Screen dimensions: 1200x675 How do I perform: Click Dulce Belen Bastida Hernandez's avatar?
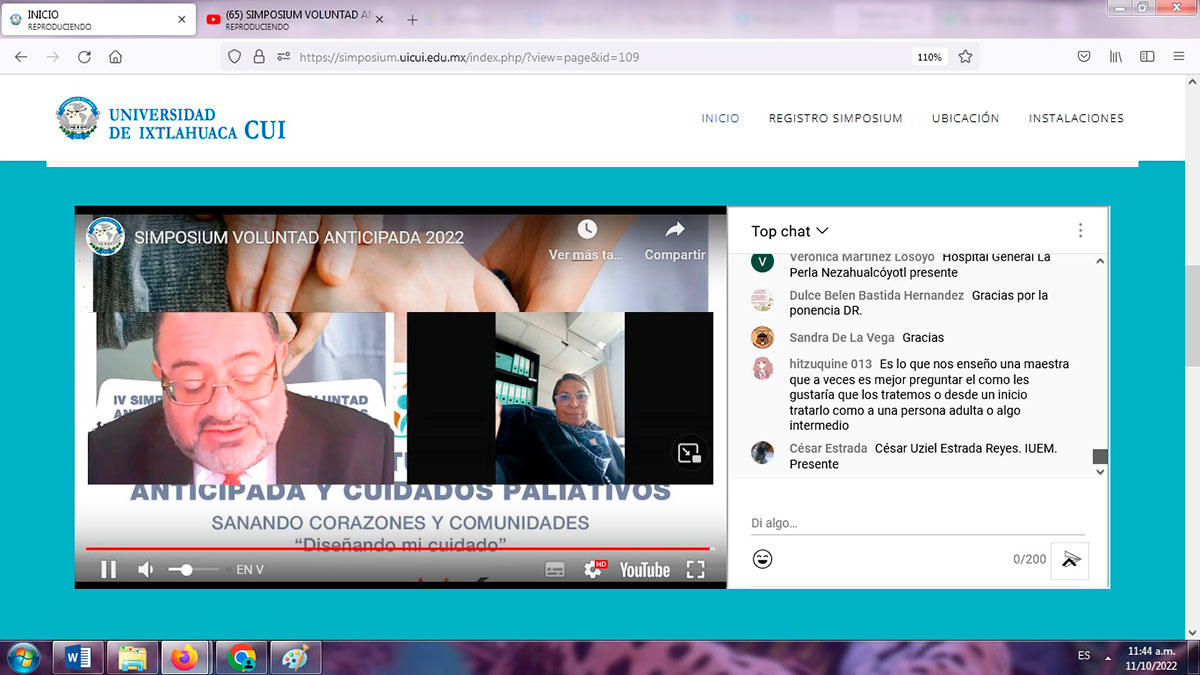click(x=762, y=300)
